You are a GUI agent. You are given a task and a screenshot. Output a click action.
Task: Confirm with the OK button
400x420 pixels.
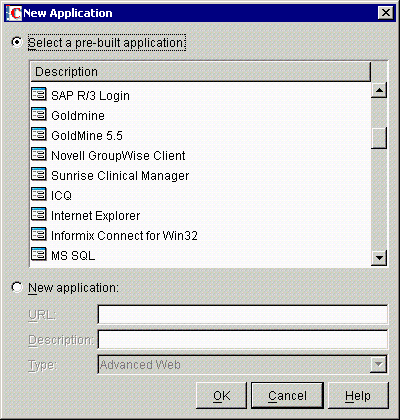(x=221, y=396)
